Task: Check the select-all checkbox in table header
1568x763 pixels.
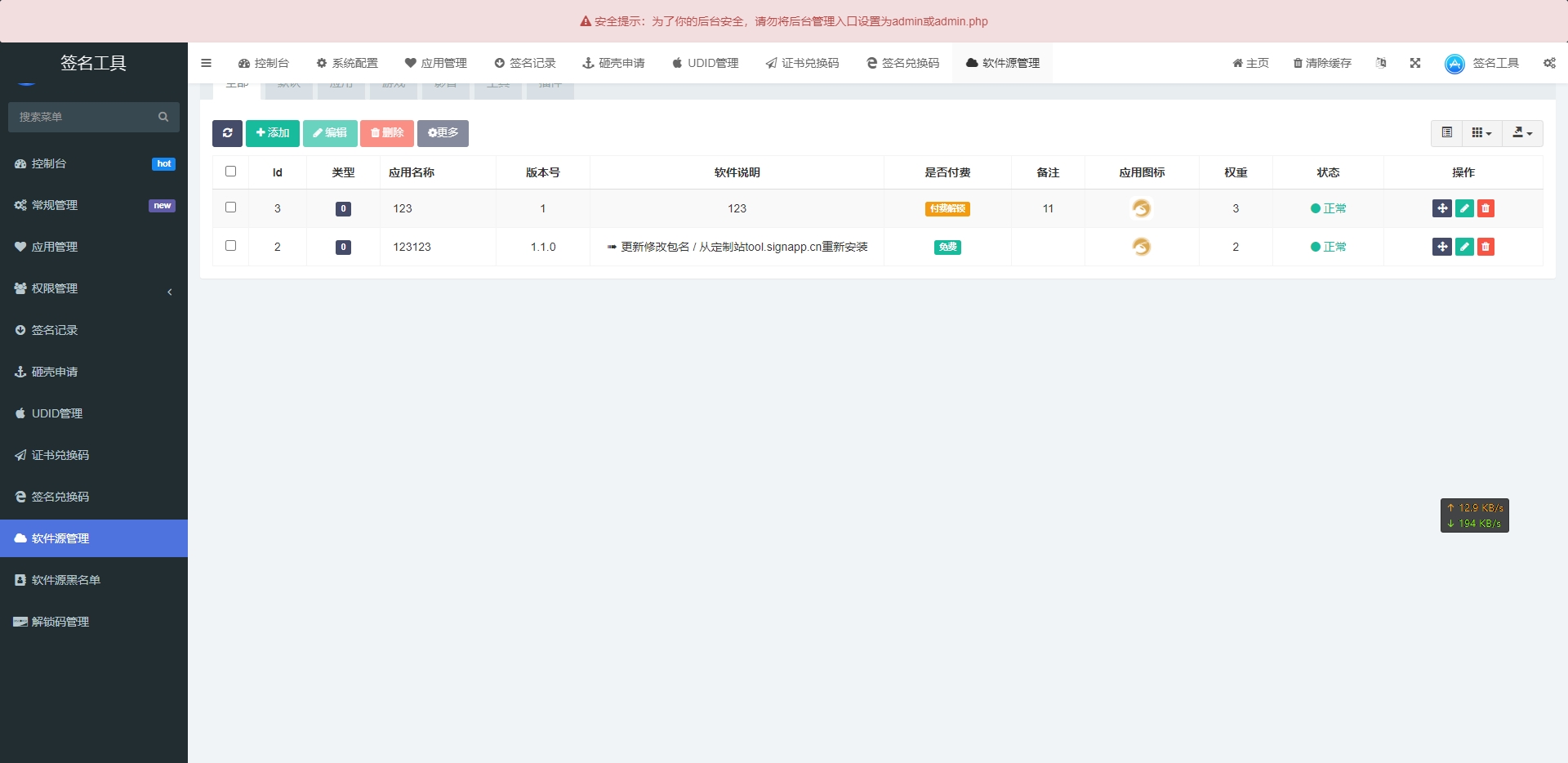Action: (230, 172)
